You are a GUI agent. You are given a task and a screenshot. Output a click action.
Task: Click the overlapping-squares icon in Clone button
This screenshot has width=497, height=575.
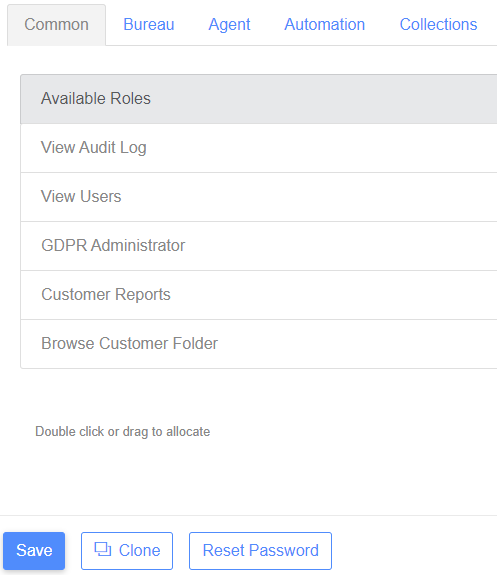103,549
